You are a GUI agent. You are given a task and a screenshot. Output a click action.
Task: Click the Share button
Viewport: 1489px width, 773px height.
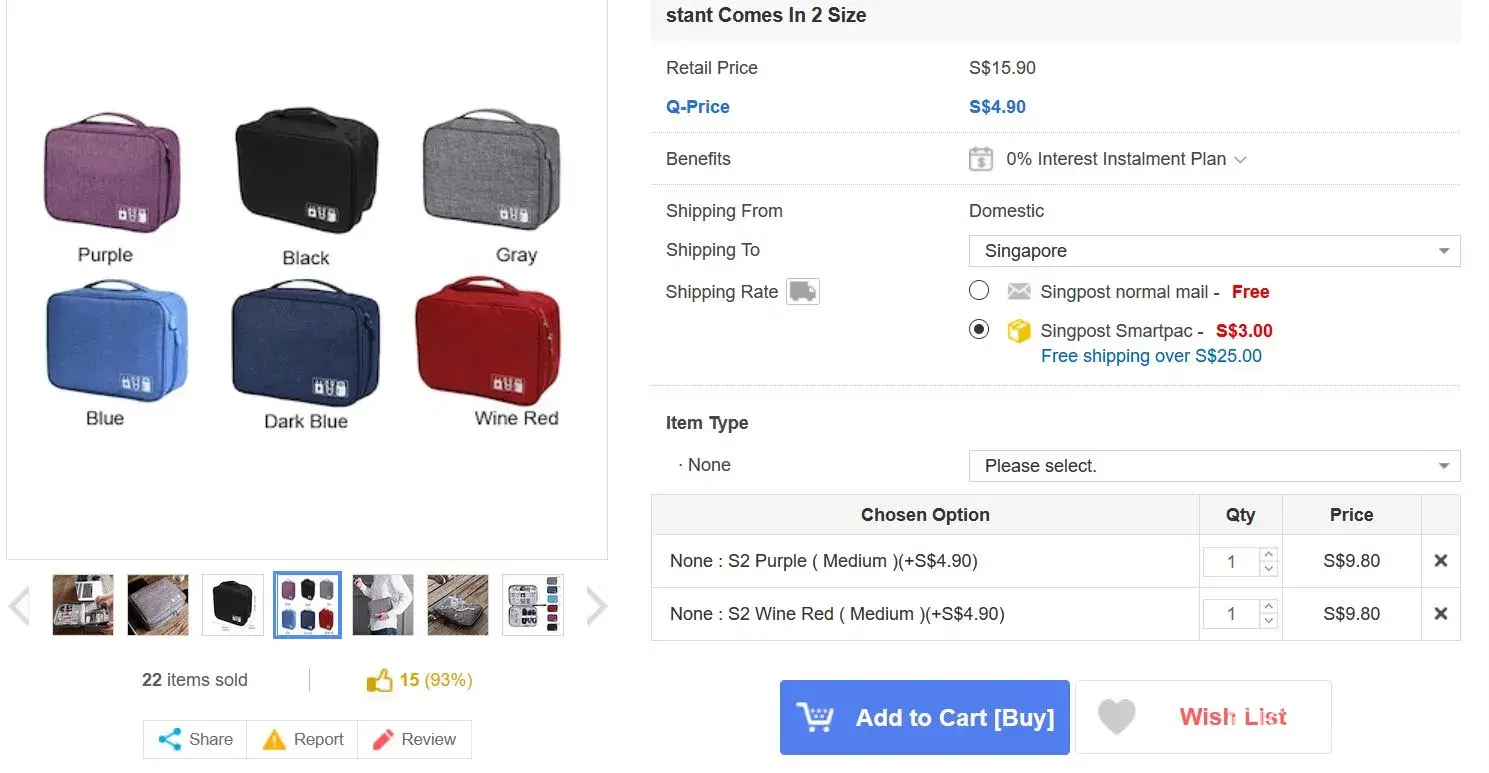pyautogui.click(x=196, y=740)
